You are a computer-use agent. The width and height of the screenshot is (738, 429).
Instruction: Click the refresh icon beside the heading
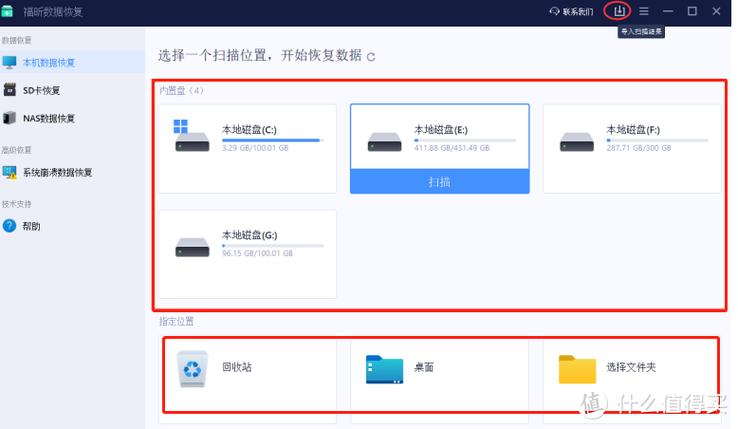coord(371,57)
